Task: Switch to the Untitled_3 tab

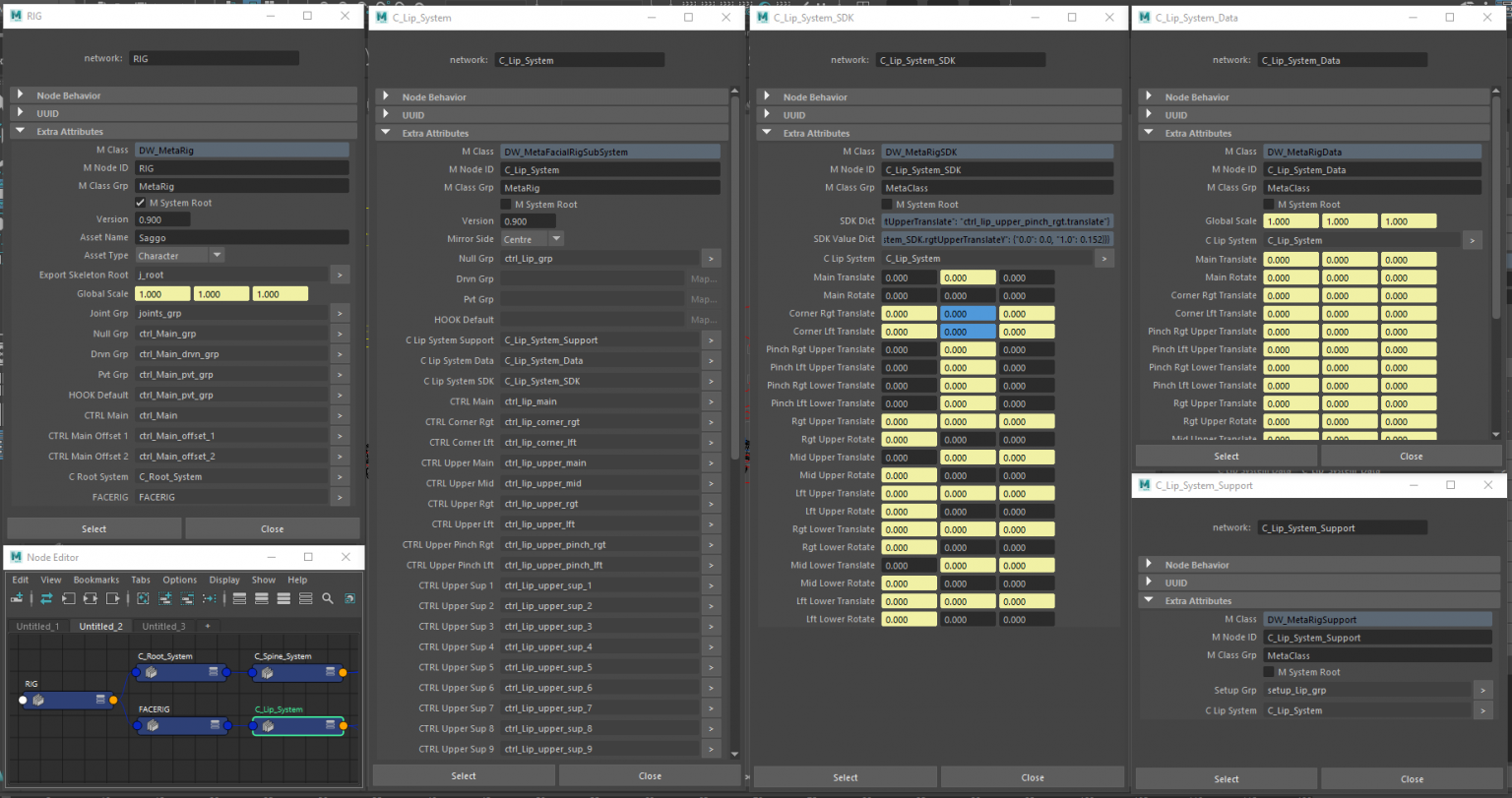Action: pyautogui.click(x=163, y=627)
